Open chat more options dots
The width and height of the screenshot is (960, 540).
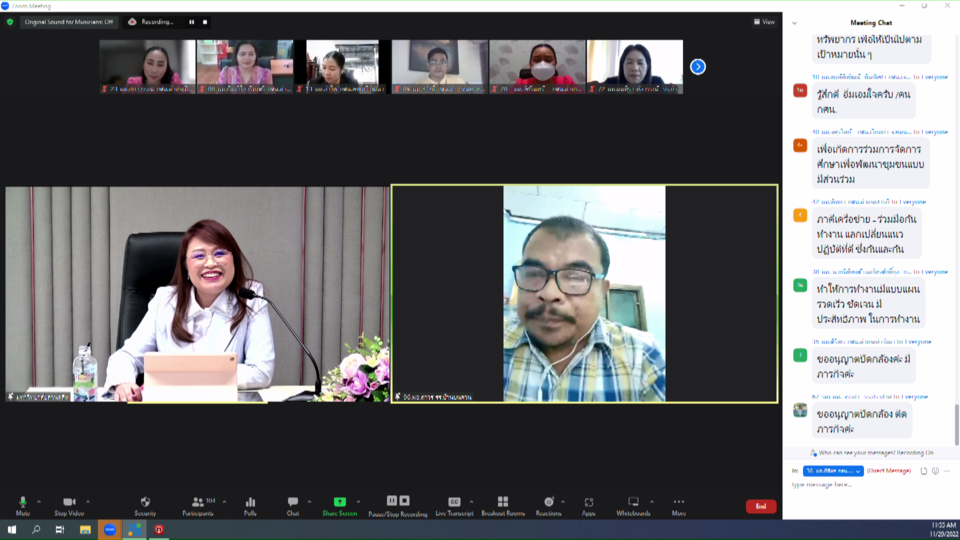click(x=947, y=471)
